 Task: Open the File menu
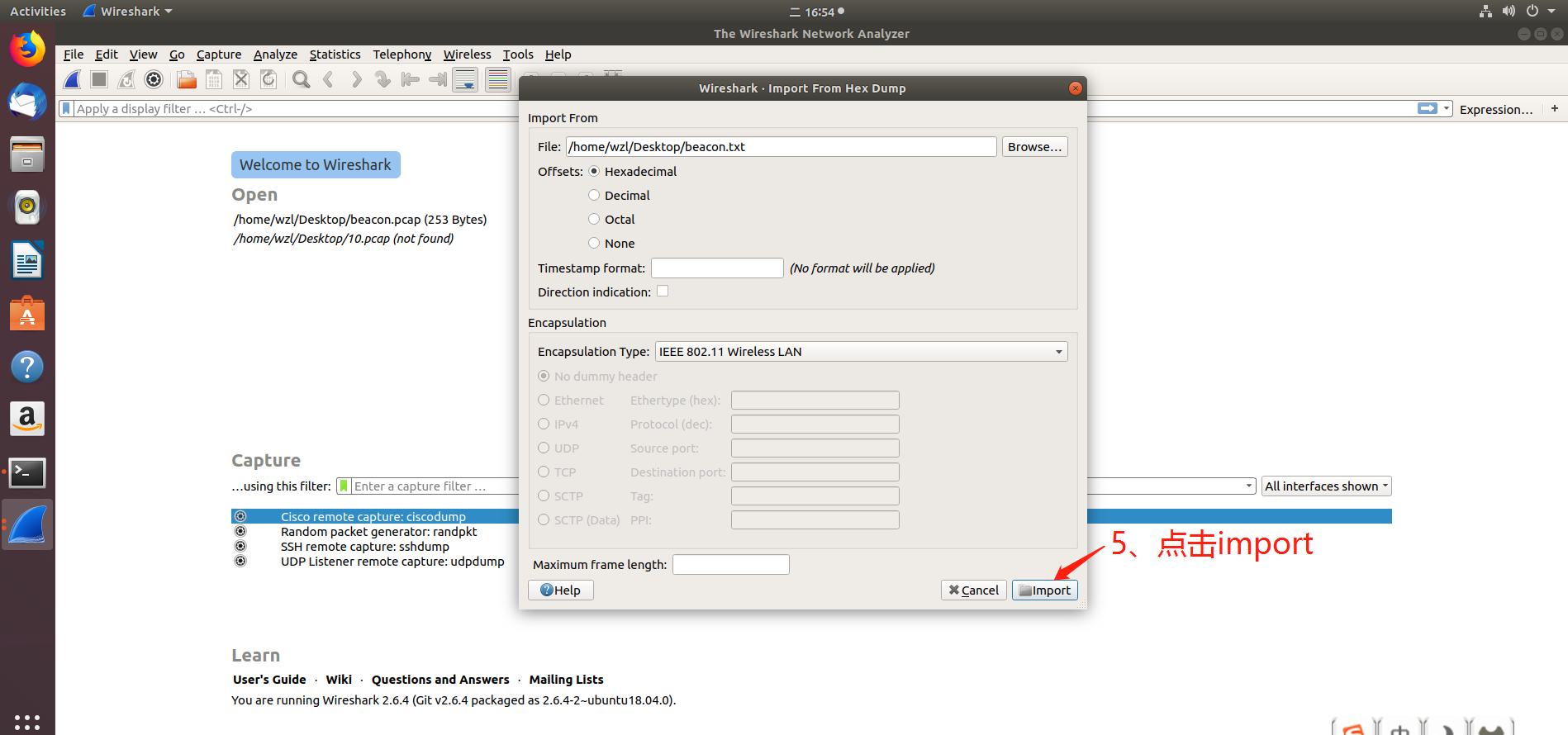[74, 55]
